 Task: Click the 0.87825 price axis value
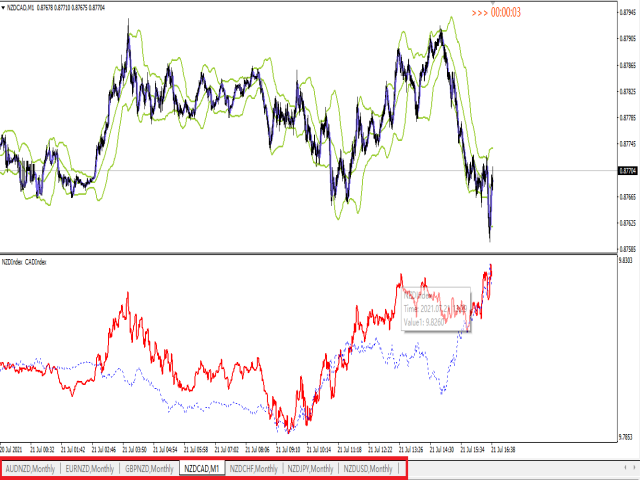(x=628, y=91)
